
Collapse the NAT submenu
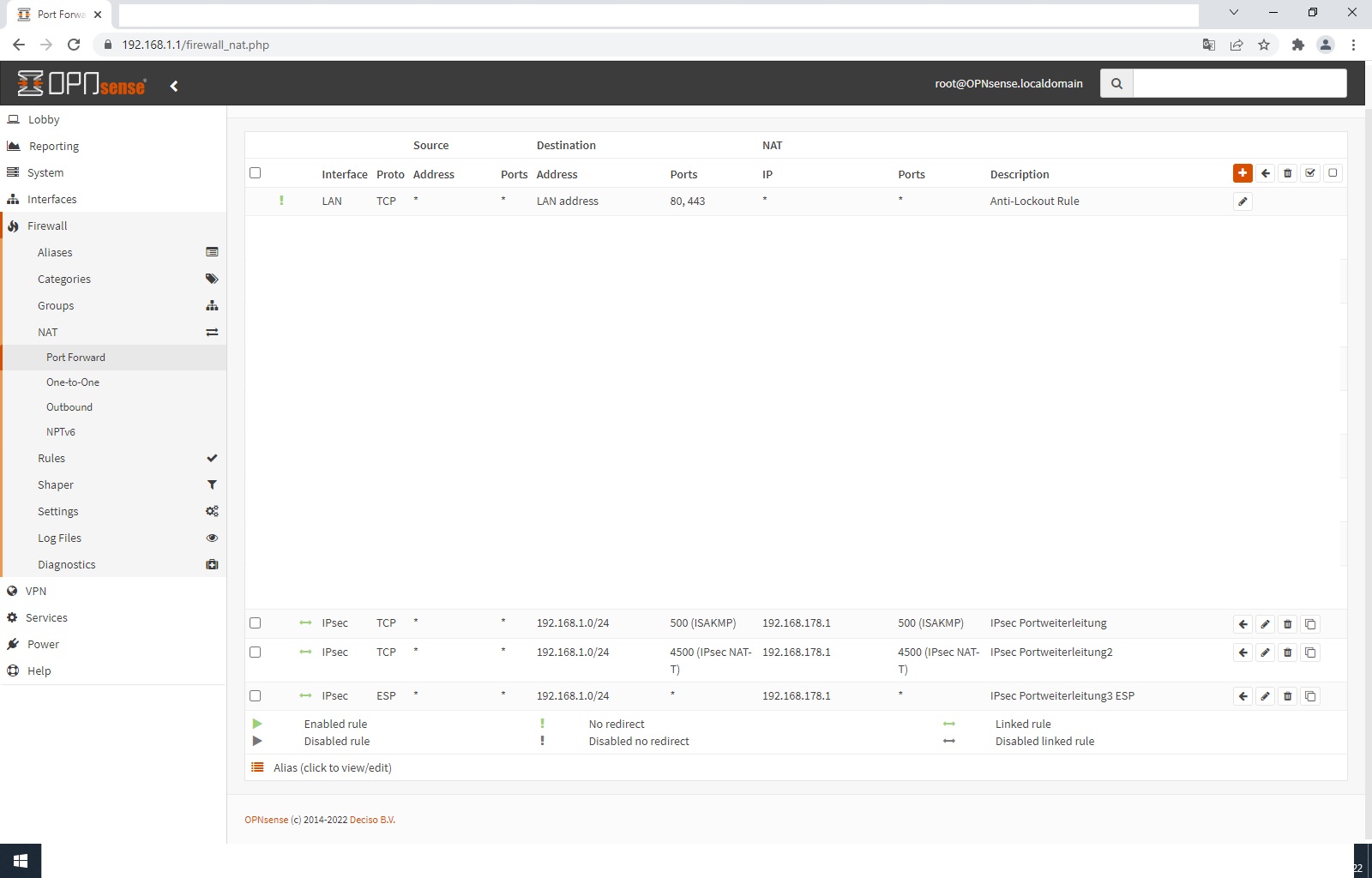(x=113, y=333)
